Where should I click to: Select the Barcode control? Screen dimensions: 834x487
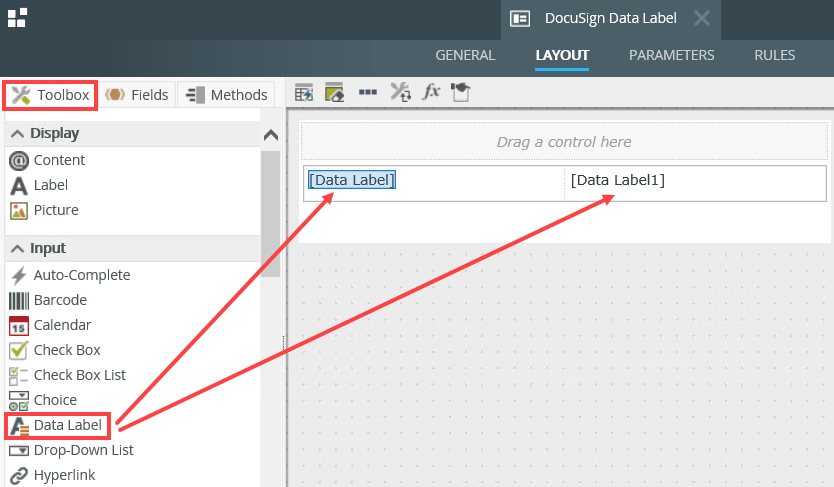tap(48, 300)
